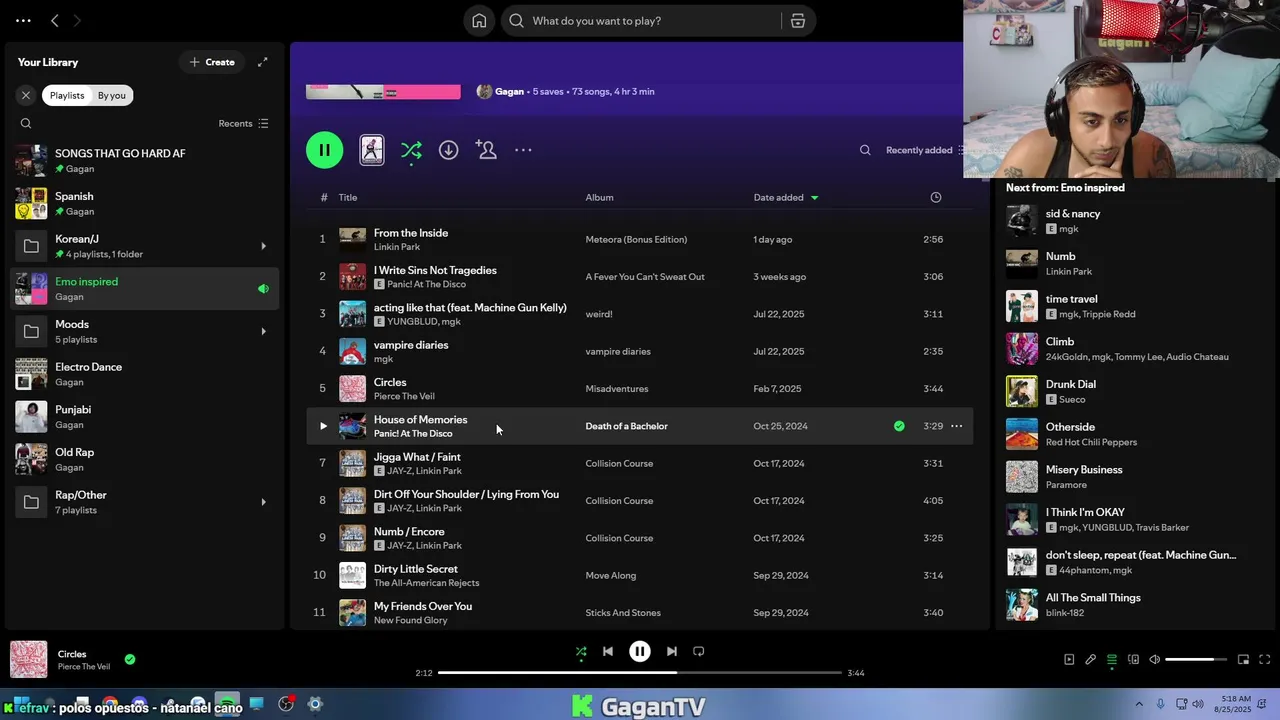Screen dimensions: 1280x720
Task: Sort tracks by Title column
Action: [348, 197]
